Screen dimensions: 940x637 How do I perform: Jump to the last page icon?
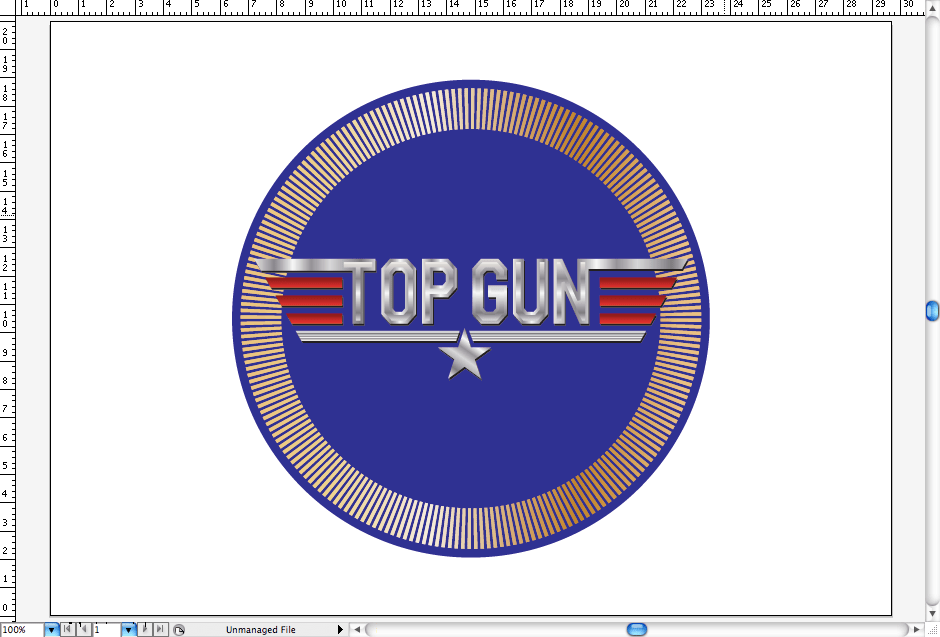click(x=160, y=629)
